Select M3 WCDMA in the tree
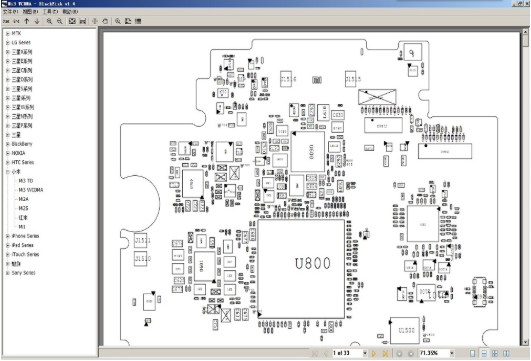 click(x=31, y=190)
